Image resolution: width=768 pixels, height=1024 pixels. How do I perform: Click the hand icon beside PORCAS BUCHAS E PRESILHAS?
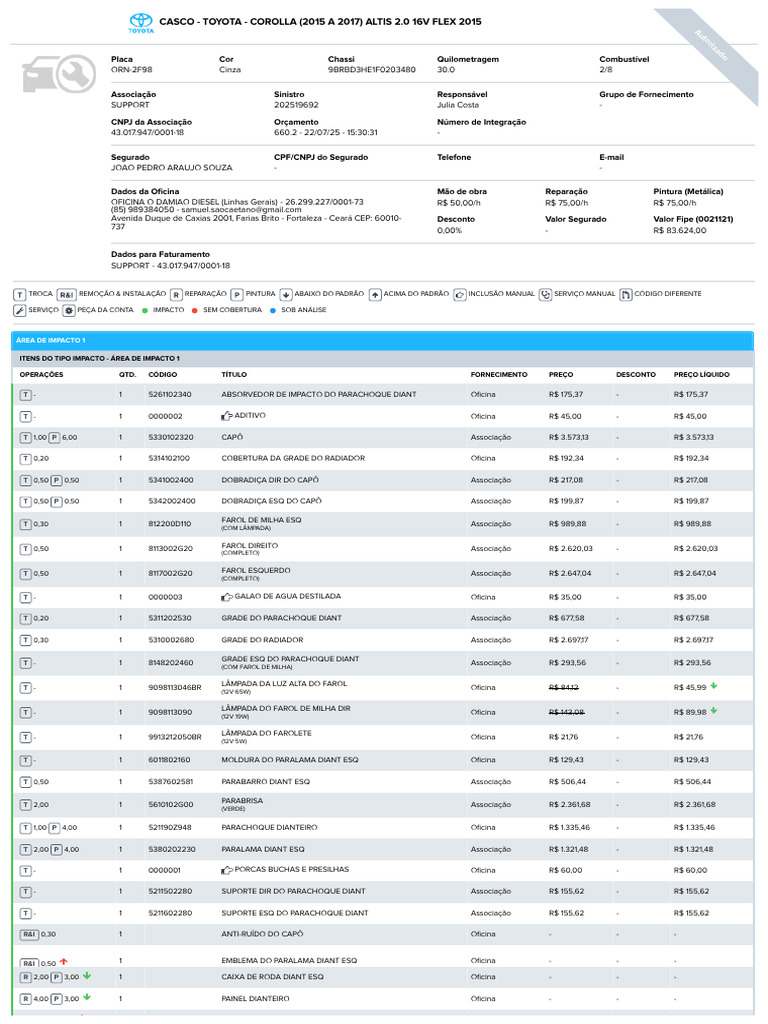point(227,870)
